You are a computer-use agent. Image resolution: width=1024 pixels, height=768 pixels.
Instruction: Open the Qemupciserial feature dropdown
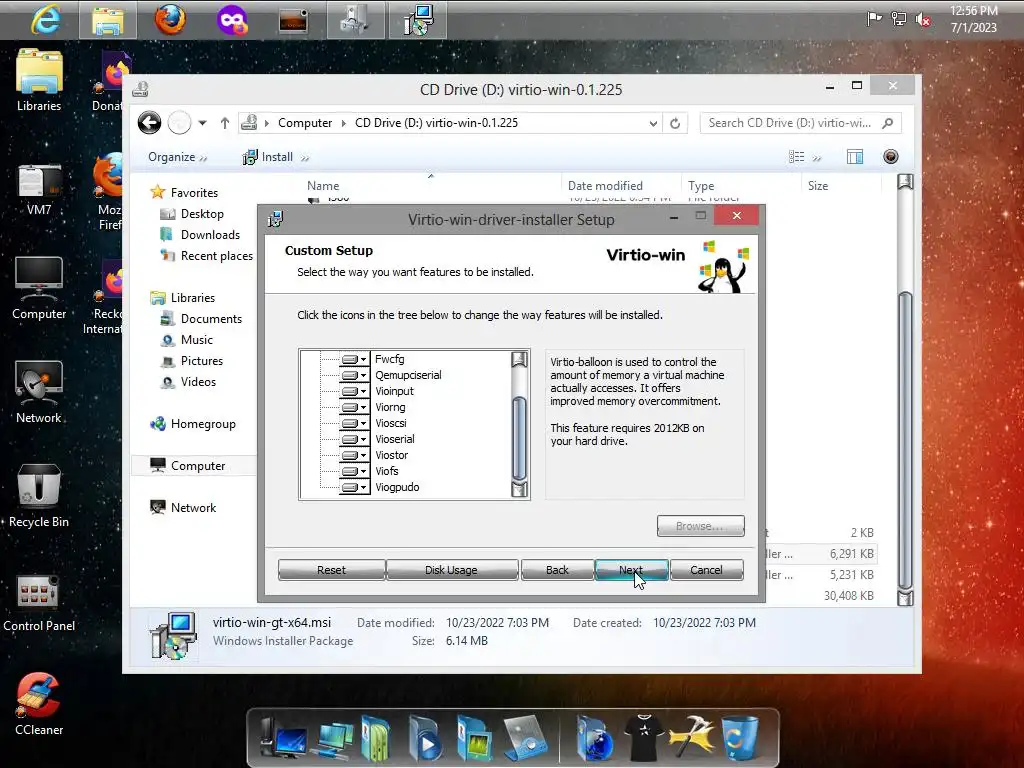point(355,376)
